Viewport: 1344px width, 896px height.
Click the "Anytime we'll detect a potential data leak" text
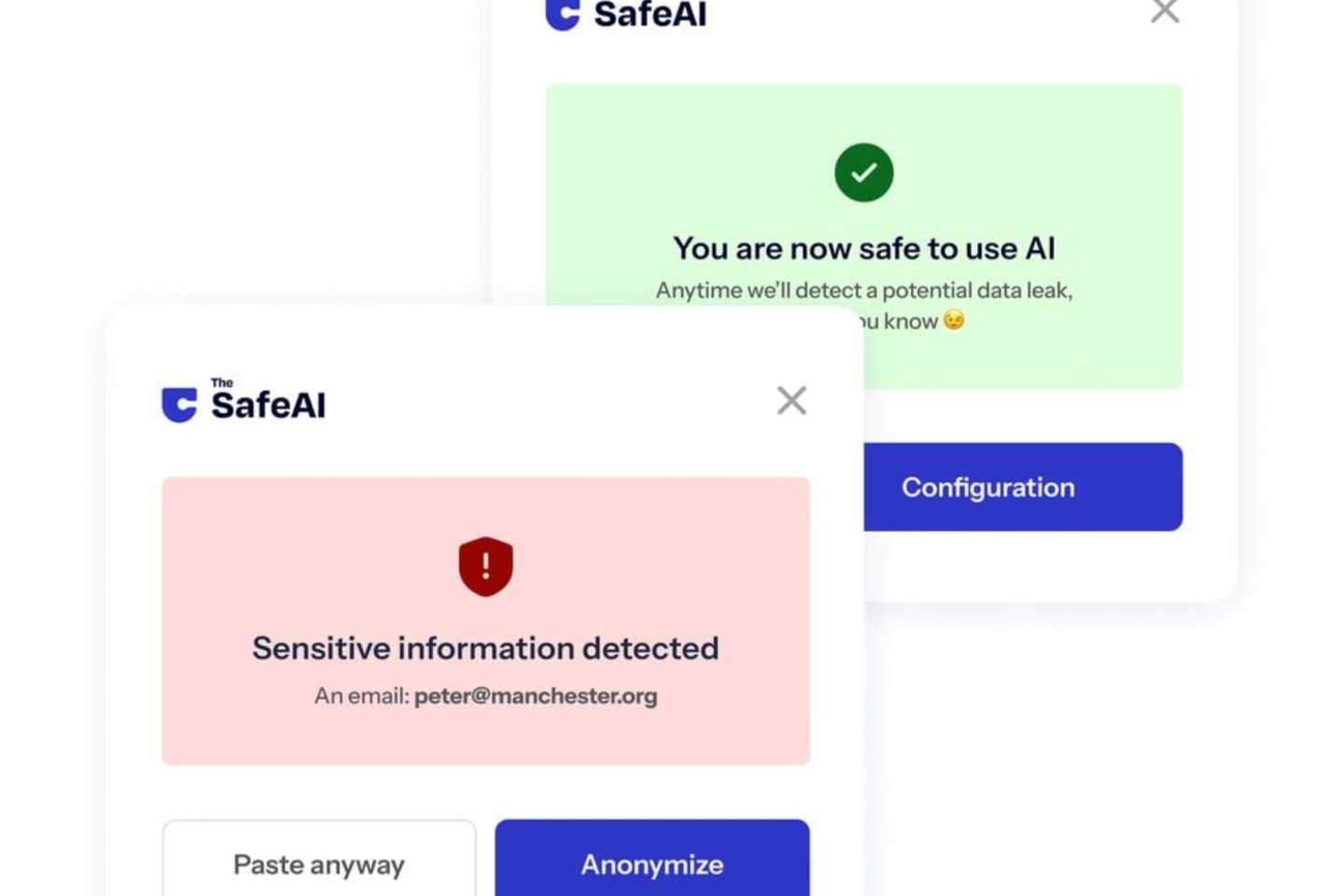(863, 290)
